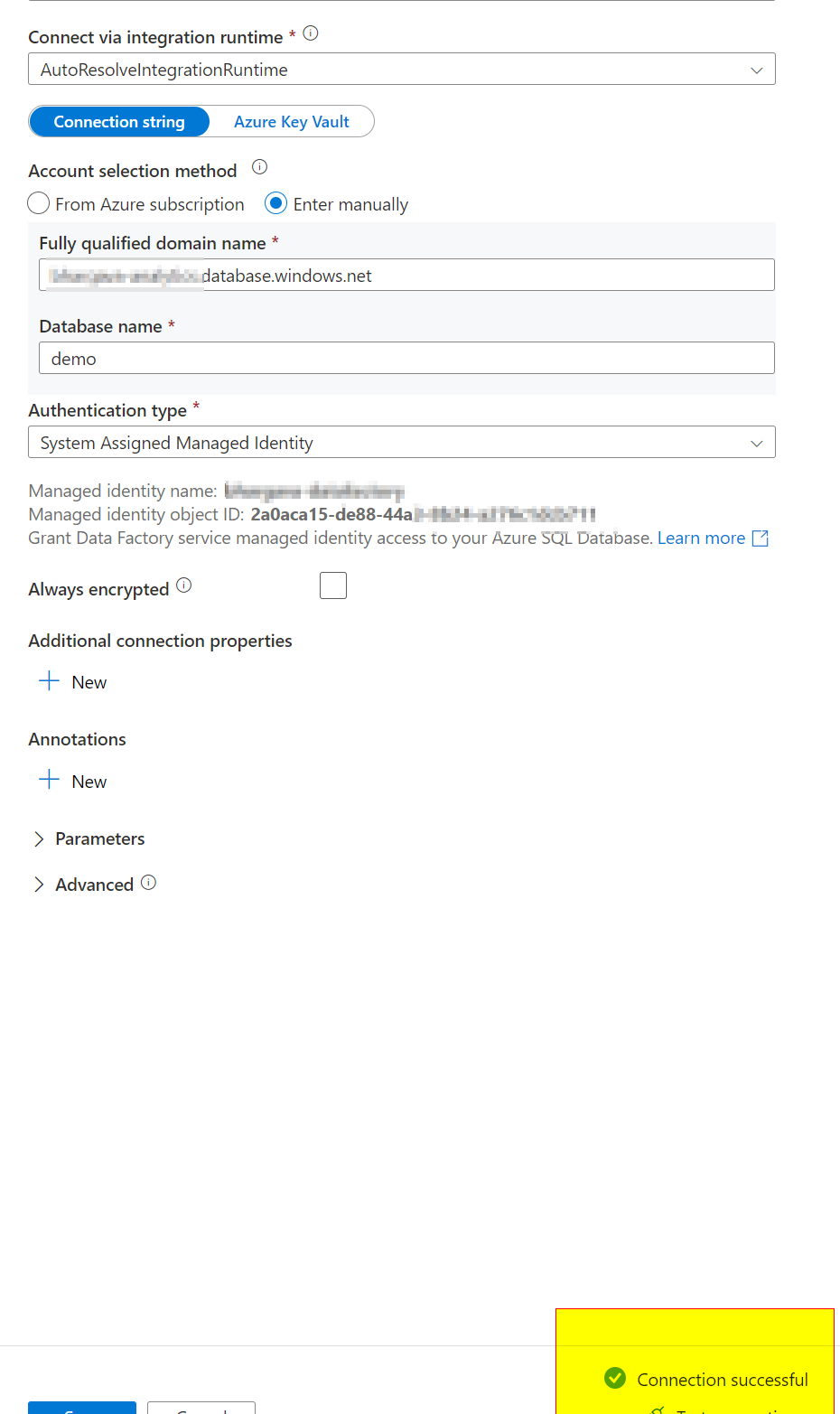Viewport: 840px width, 1414px height.
Task: Open Authentication type dropdown
Action: [x=401, y=443]
